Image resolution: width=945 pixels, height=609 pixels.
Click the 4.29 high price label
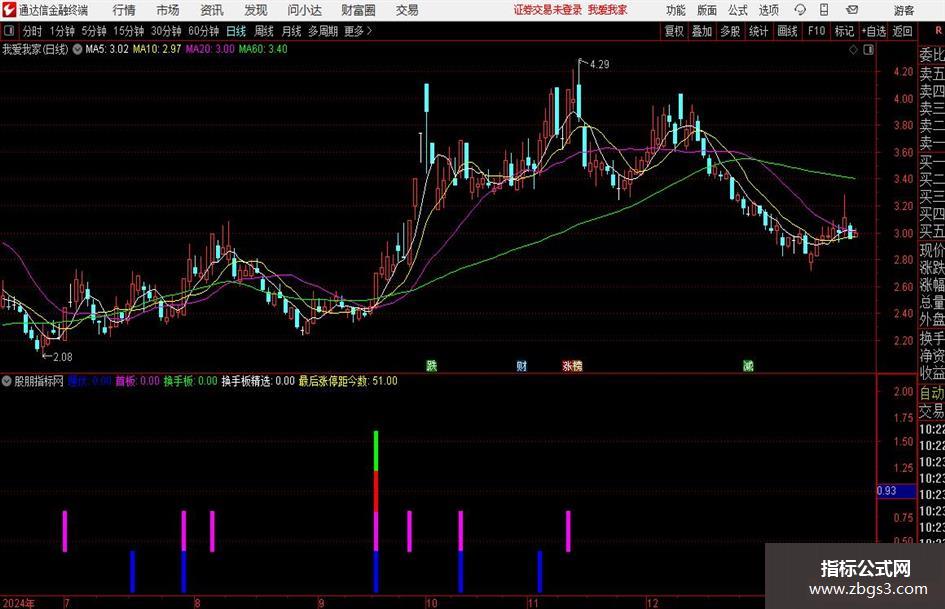(600, 65)
